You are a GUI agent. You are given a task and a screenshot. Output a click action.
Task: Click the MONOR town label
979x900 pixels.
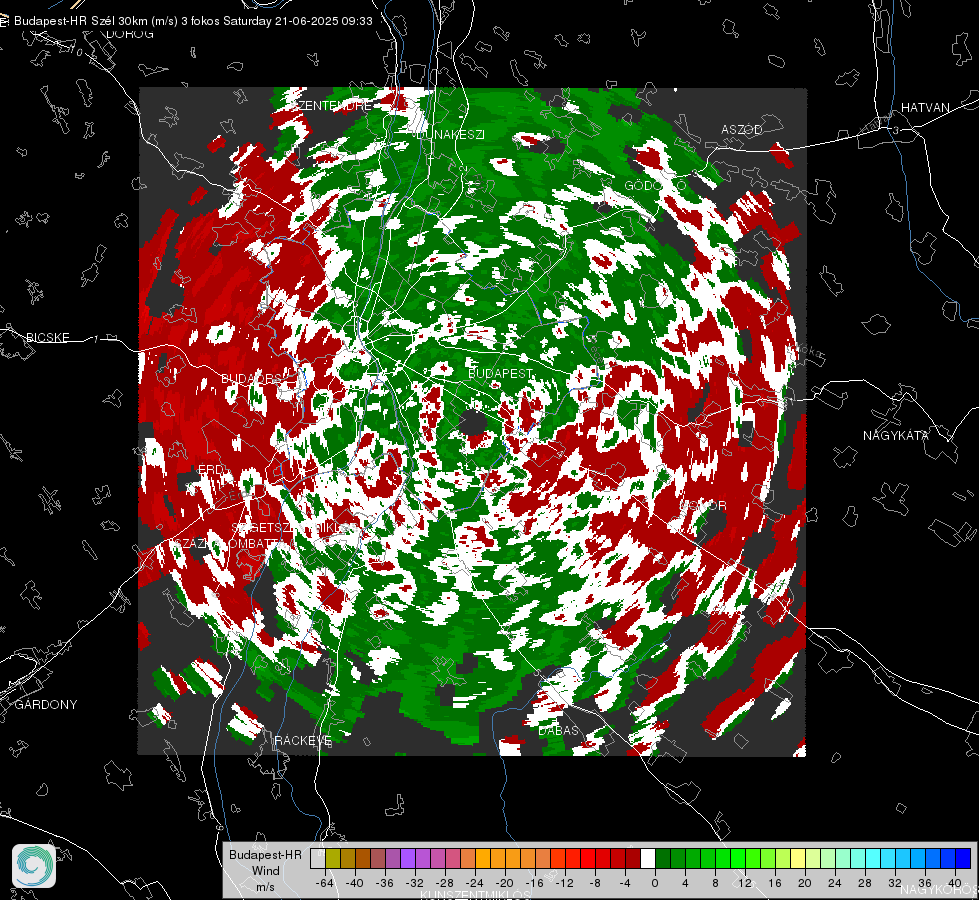click(703, 505)
